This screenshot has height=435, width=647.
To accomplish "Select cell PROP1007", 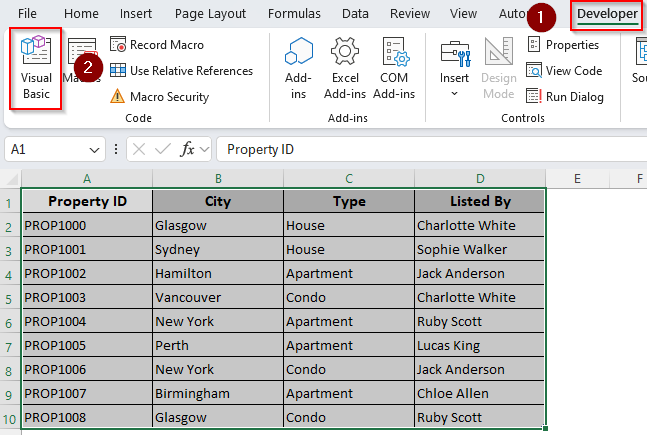I will point(87,393).
